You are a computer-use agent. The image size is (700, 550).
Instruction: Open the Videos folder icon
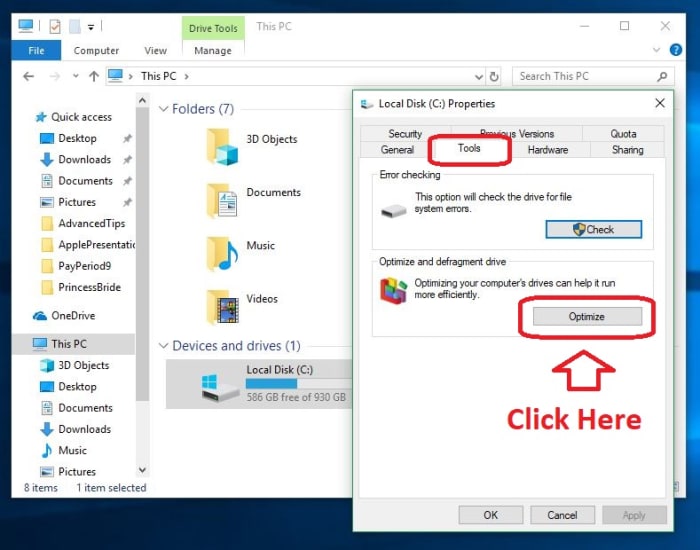pyautogui.click(x=222, y=305)
